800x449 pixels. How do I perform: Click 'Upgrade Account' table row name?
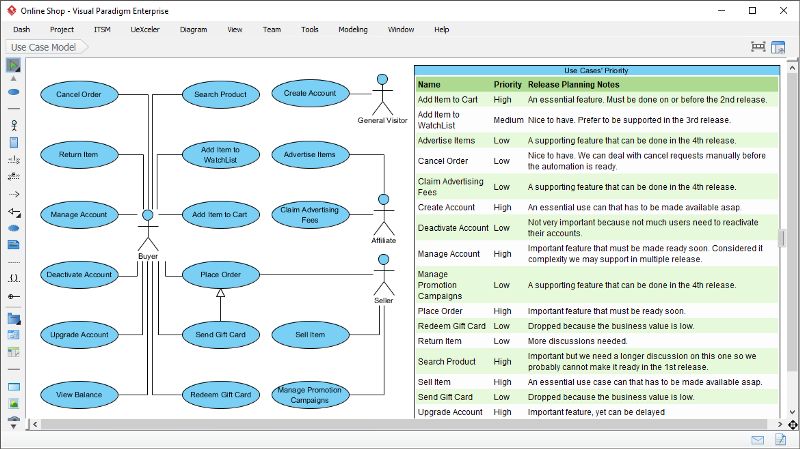(x=450, y=412)
